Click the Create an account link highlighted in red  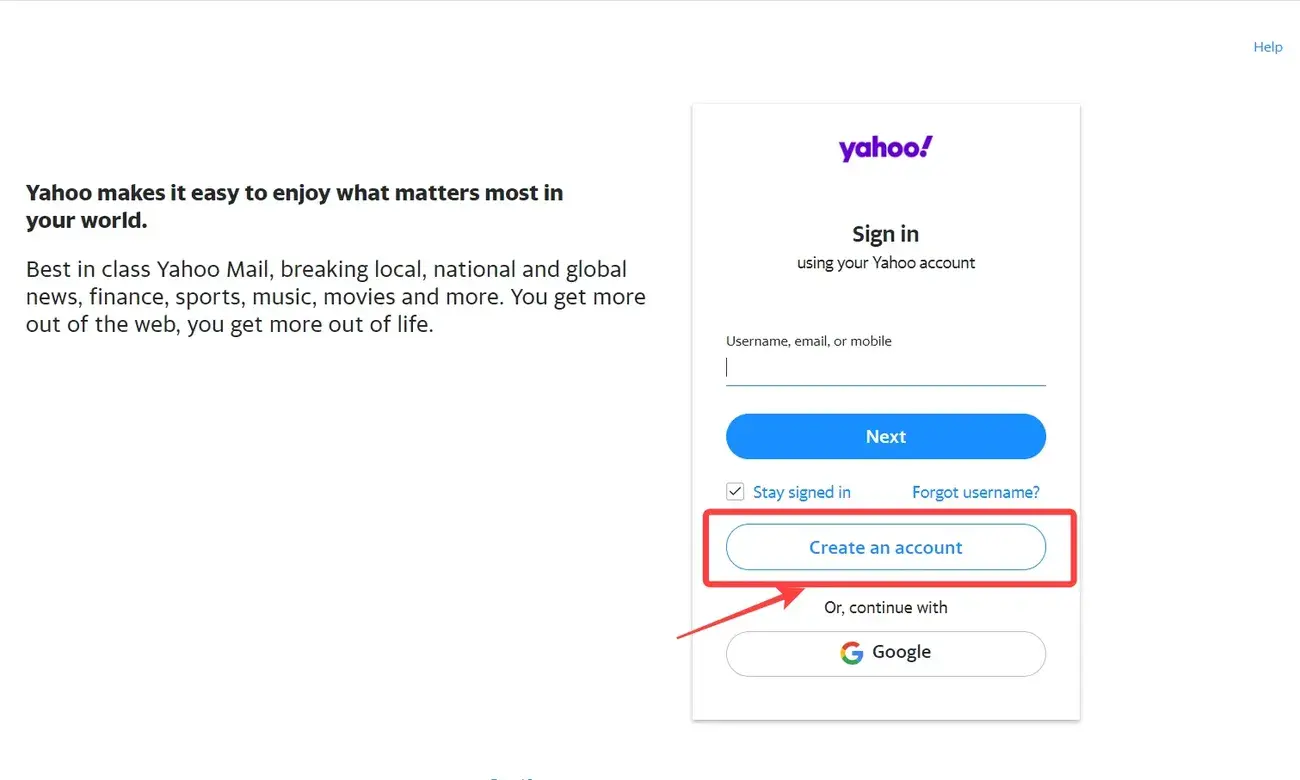(x=884, y=547)
